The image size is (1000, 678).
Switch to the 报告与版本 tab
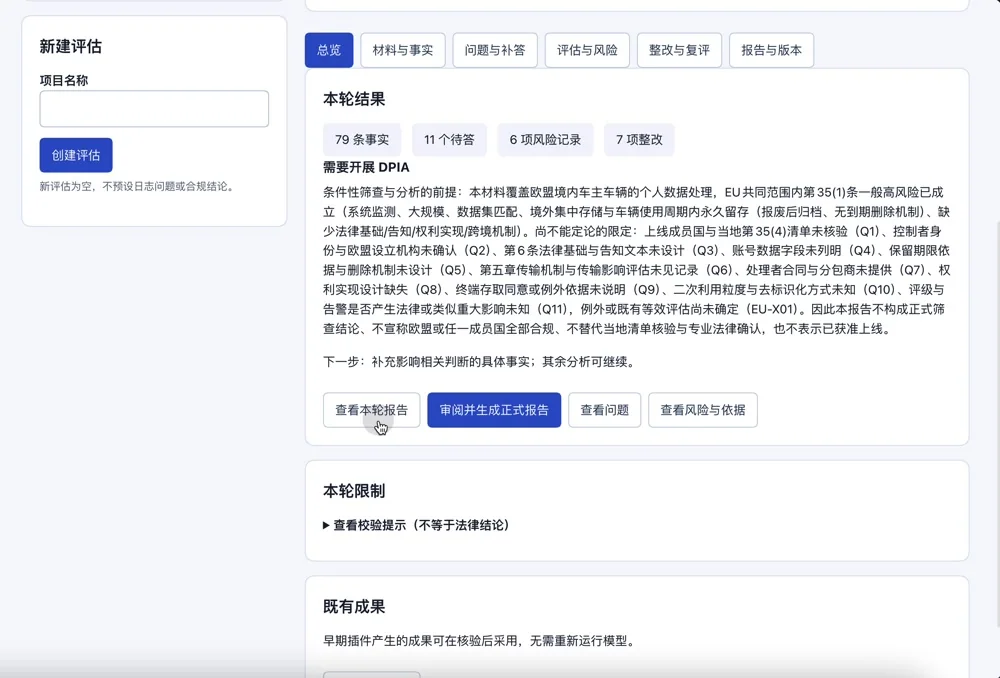[x=771, y=50]
